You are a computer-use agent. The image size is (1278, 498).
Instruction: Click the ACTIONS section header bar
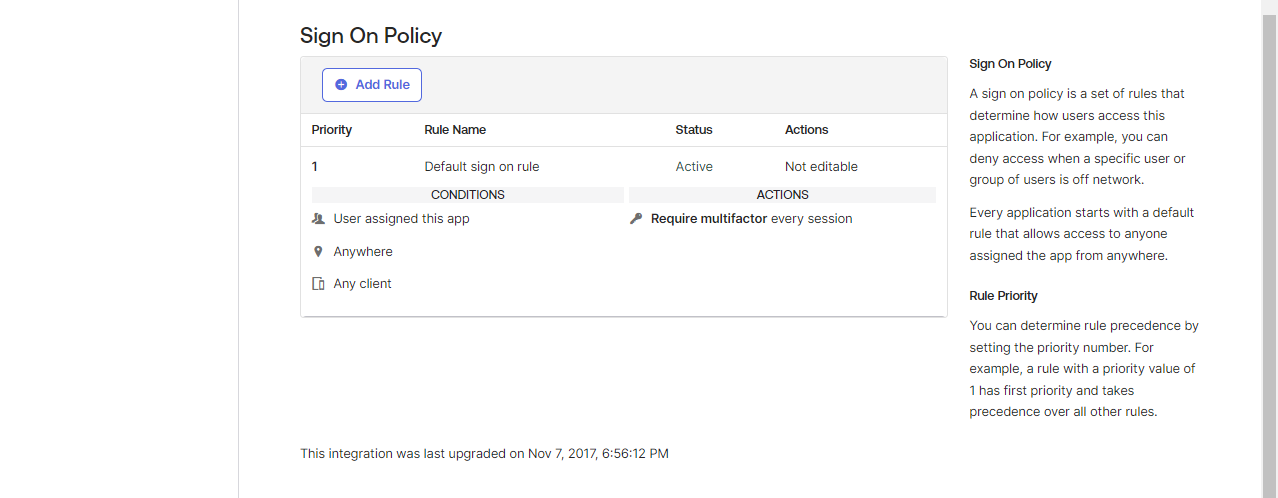click(782, 195)
